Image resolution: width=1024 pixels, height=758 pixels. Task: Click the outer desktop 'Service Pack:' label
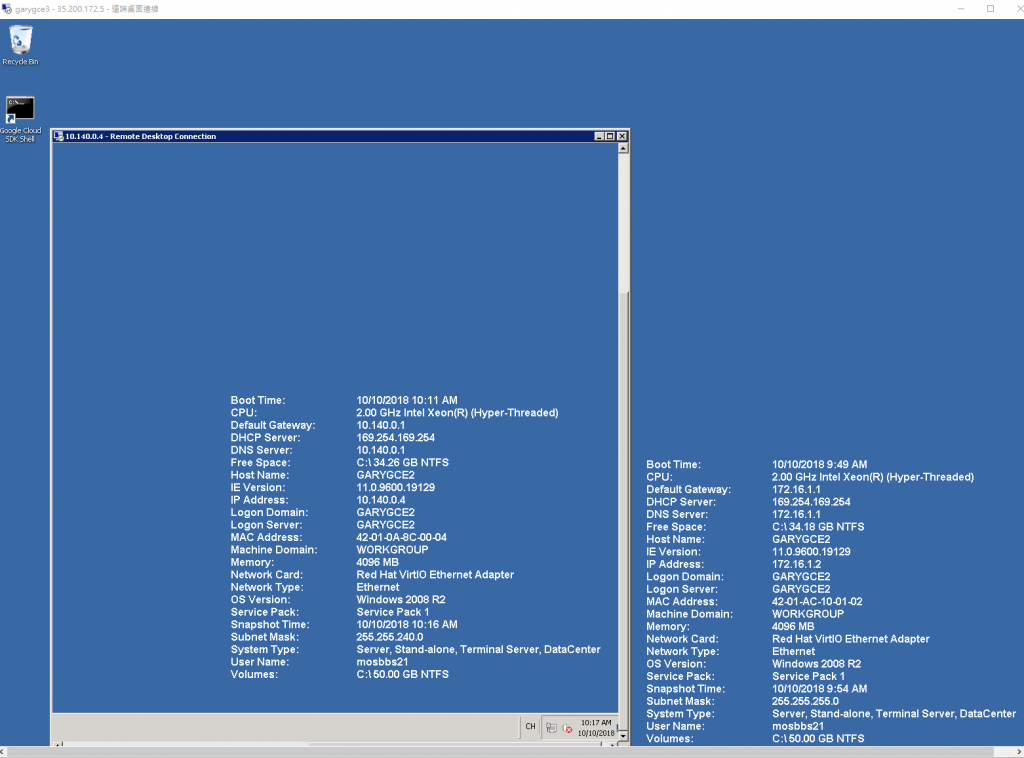click(680, 676)
